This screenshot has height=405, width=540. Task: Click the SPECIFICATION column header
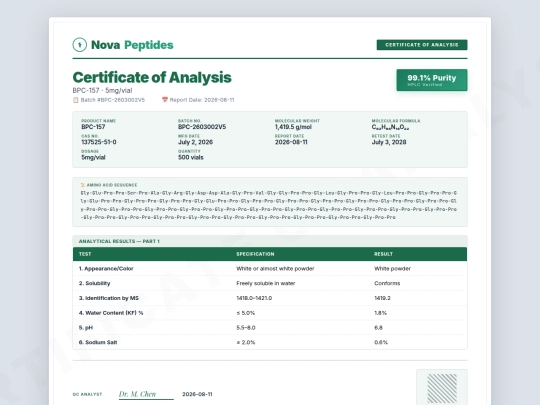[255, 254]
